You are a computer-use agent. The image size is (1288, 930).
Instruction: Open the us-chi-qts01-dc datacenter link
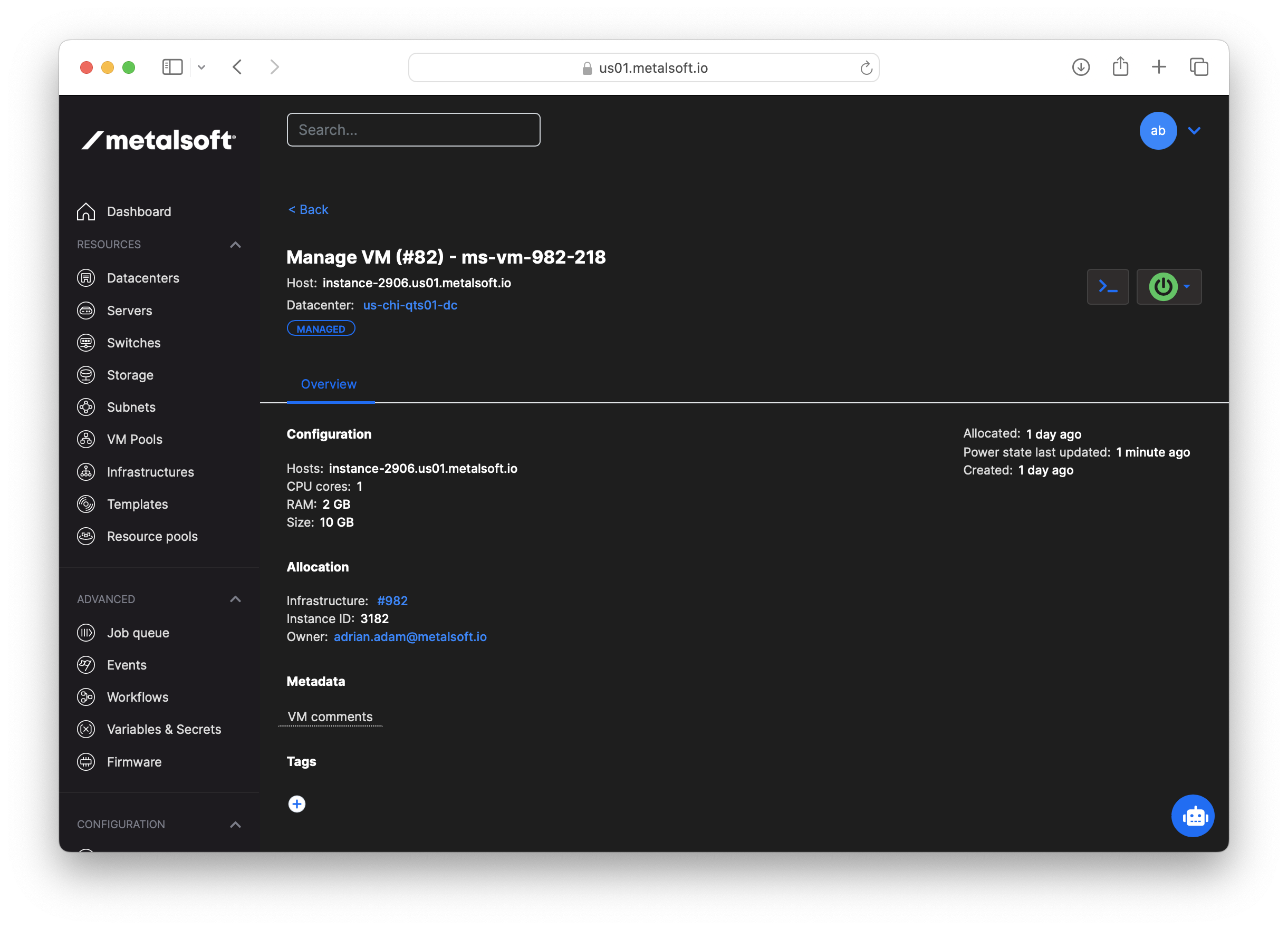click(410, 305)
